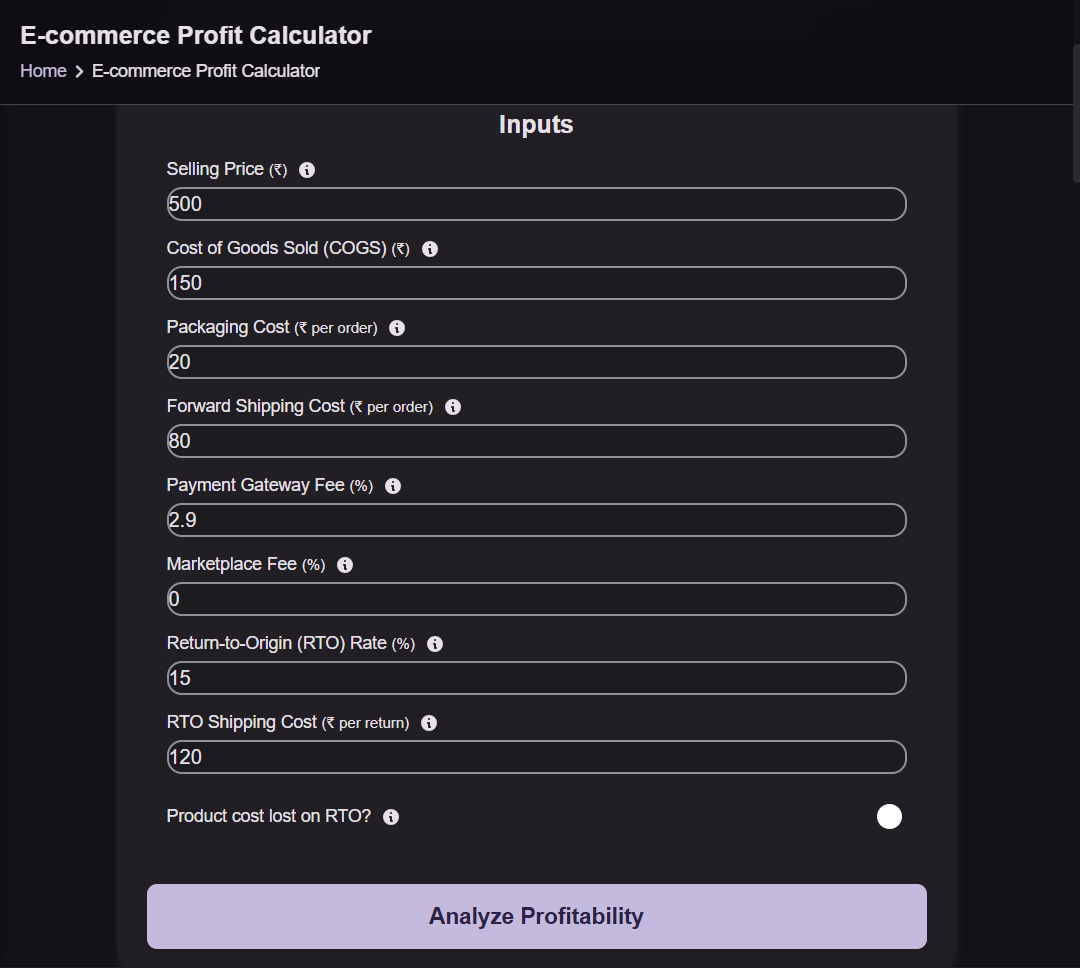Click the page vertical scrollbar thumb
Image resolution: width=1080 pixels, height=968 pixels.
click(x=1076, y=114)
